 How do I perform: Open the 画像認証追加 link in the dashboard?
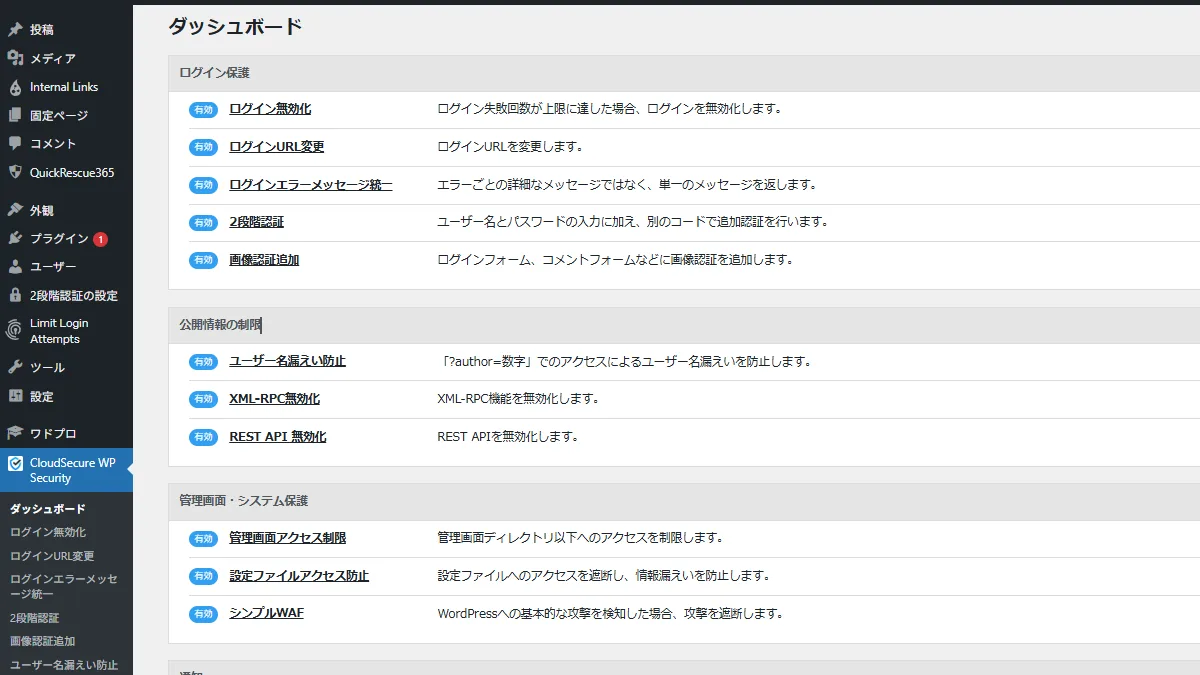[x=264, y=260]
